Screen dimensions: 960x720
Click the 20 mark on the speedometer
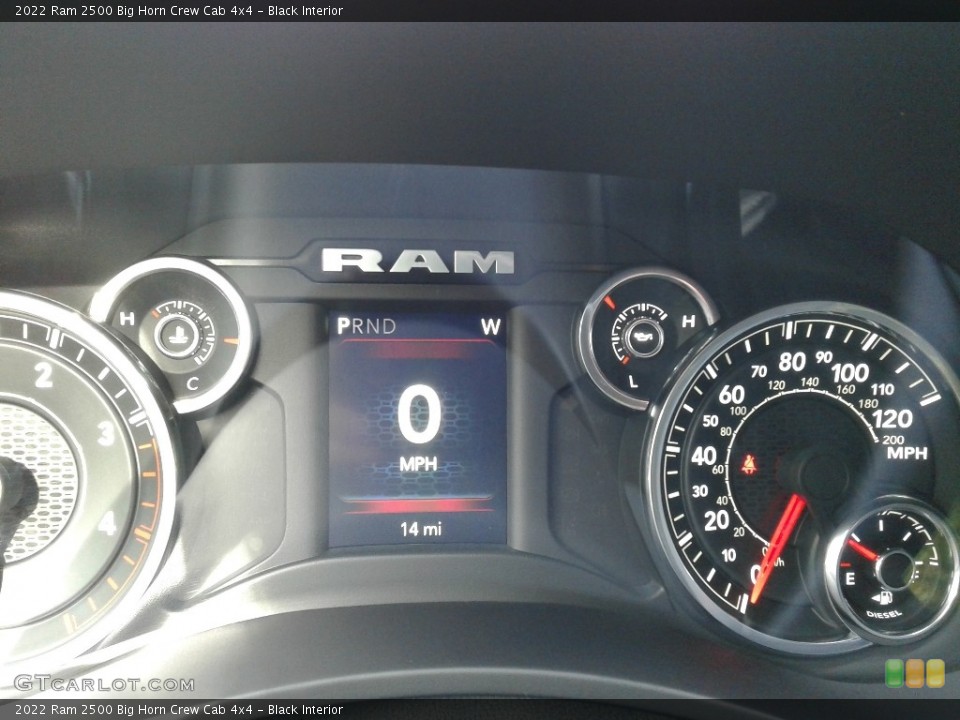716,520
